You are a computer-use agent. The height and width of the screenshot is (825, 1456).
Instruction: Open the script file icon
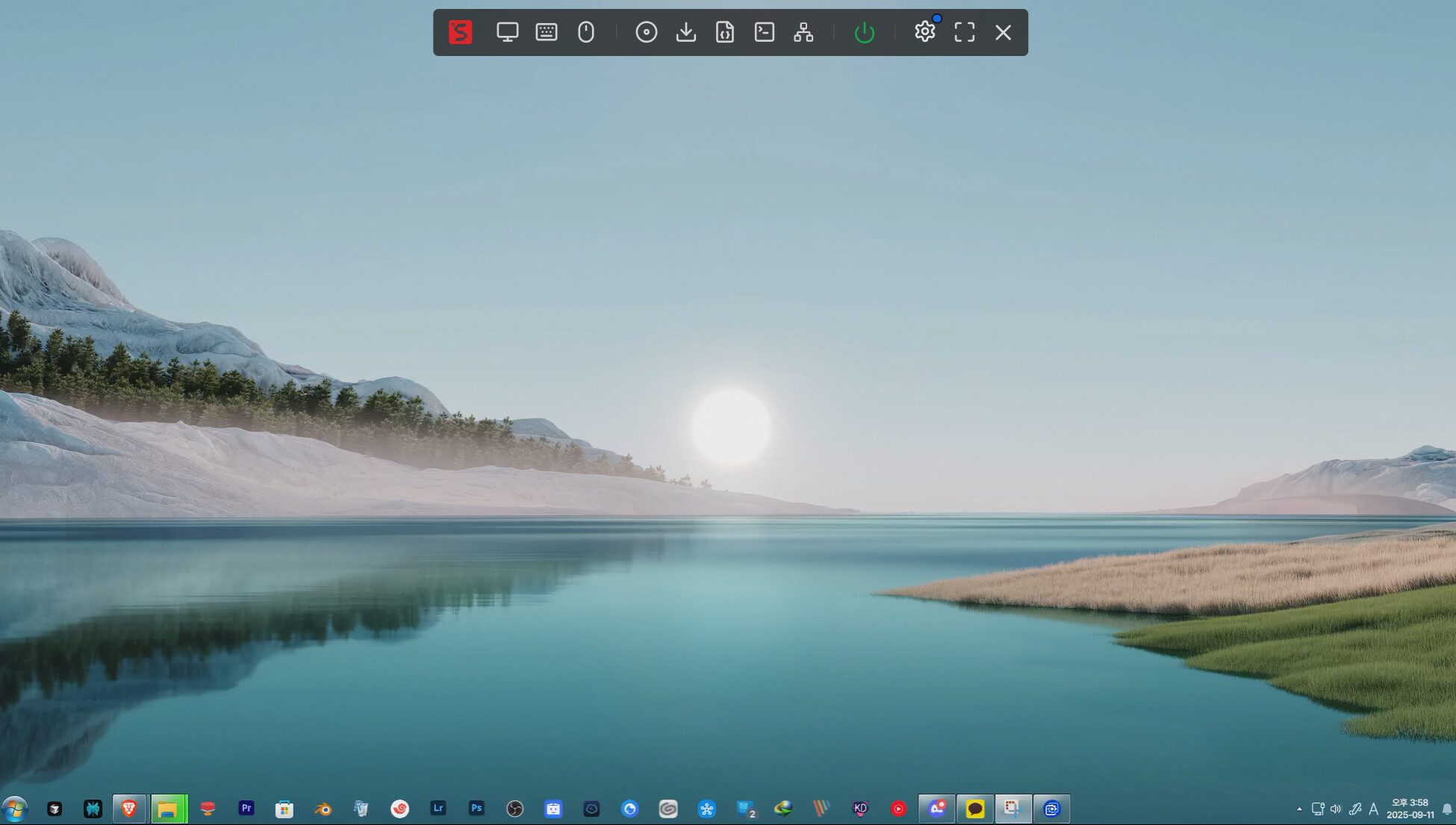click(x=725, y=32)
